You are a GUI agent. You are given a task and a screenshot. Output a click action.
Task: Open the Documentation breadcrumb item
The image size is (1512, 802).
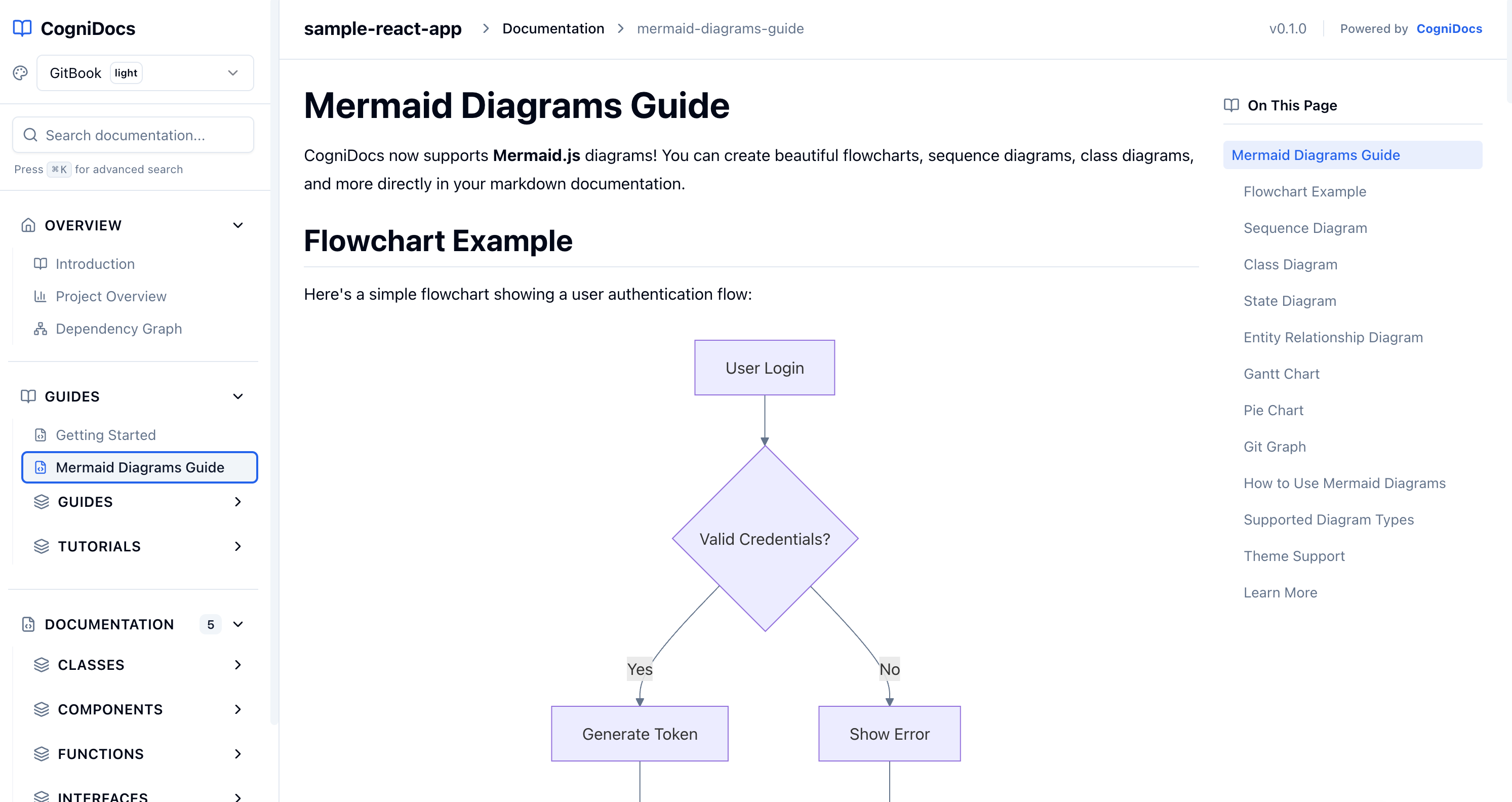point(553,28)
